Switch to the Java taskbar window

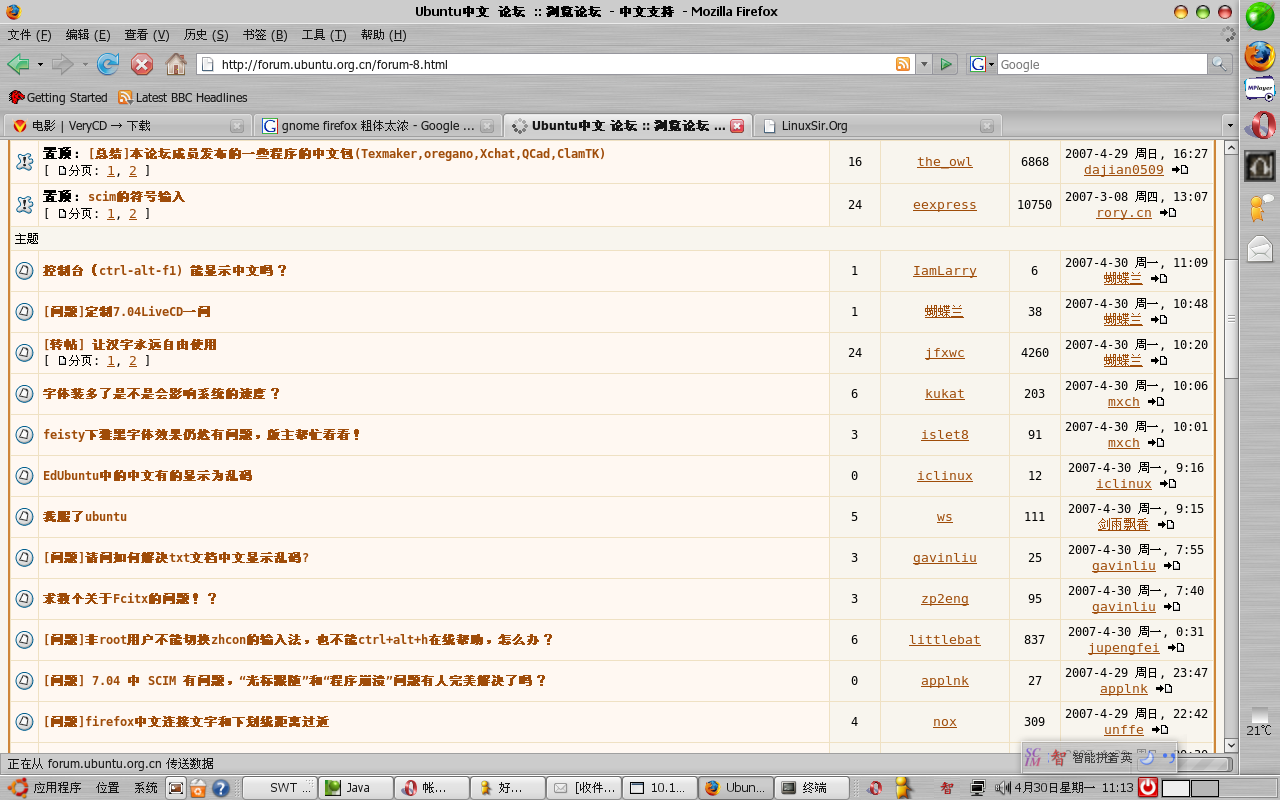tap(356, 788)
